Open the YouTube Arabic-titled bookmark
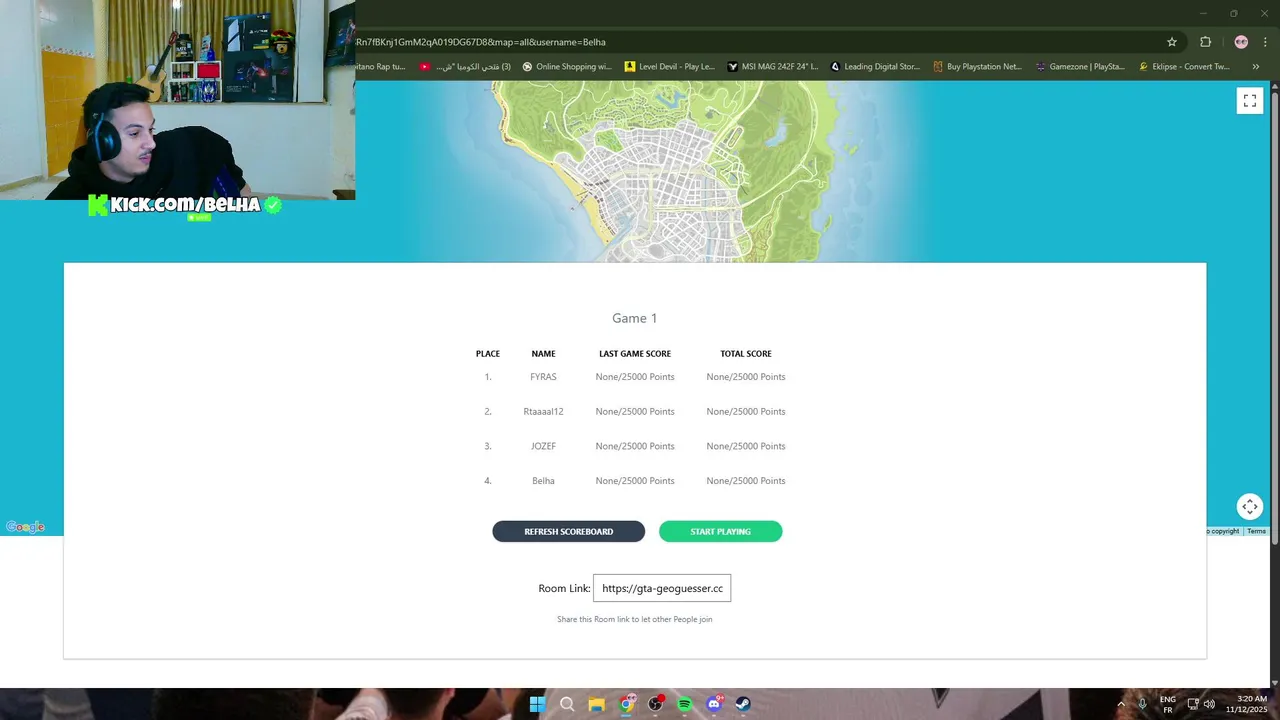This screenshot has height=720, width=1280. [466, 67]
